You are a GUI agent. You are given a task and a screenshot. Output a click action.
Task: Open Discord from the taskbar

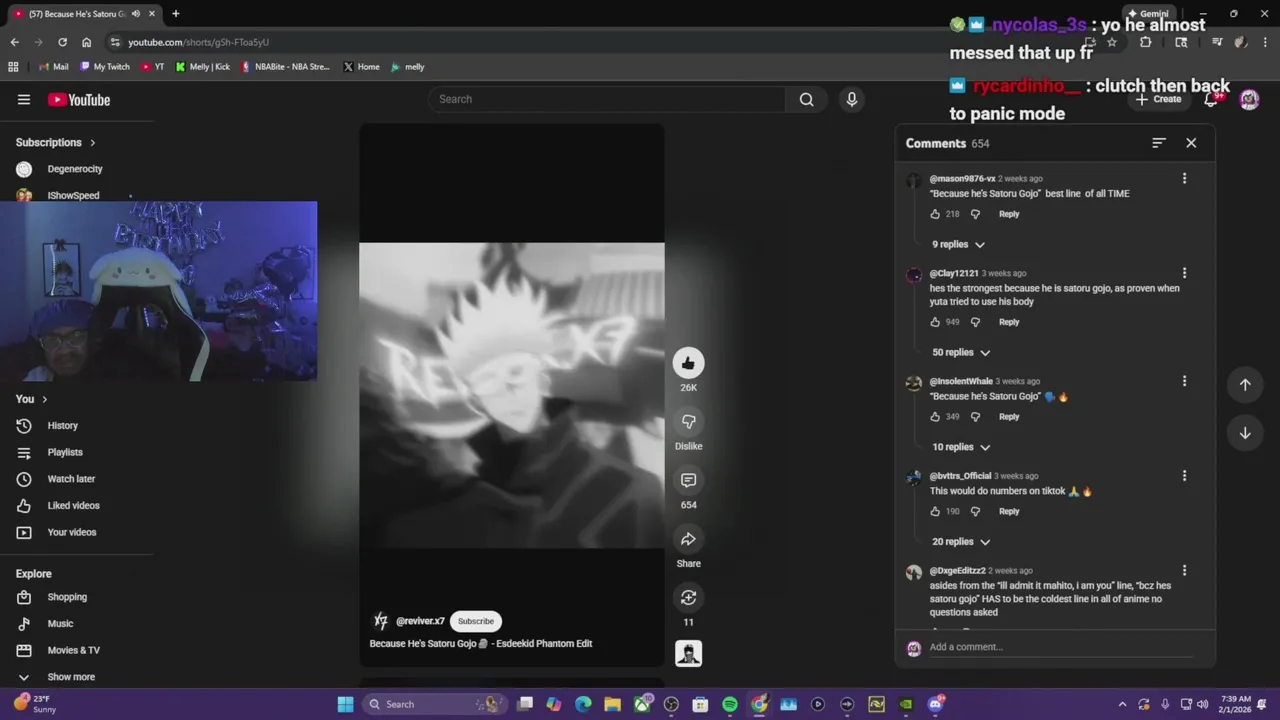936,704
